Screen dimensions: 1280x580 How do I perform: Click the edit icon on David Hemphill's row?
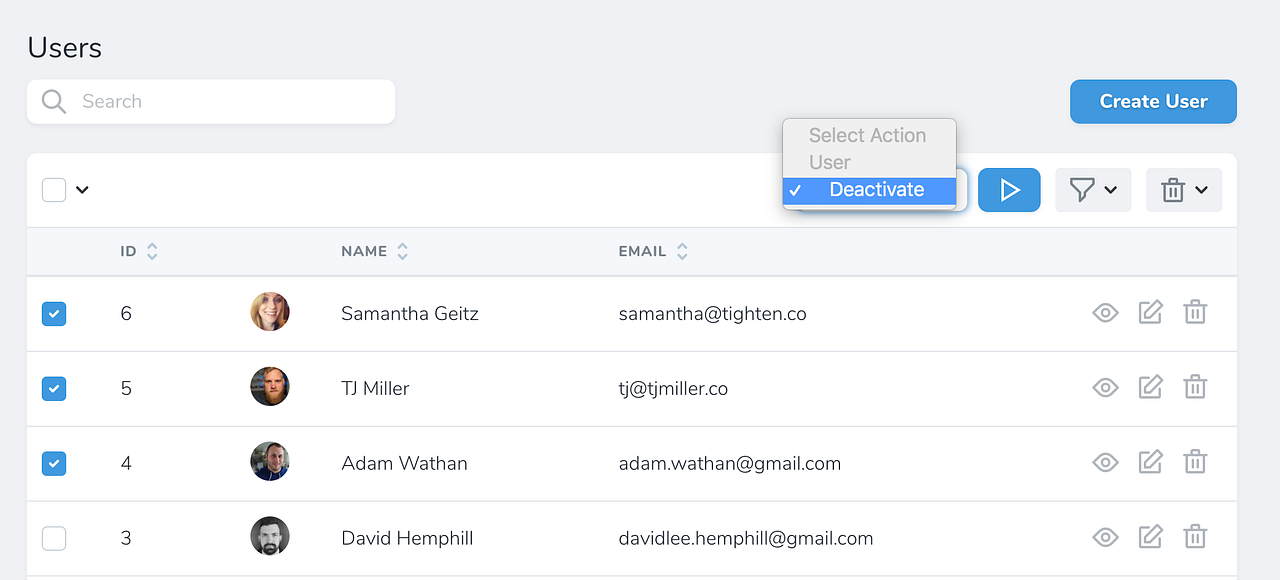[x=1150, y=537]
